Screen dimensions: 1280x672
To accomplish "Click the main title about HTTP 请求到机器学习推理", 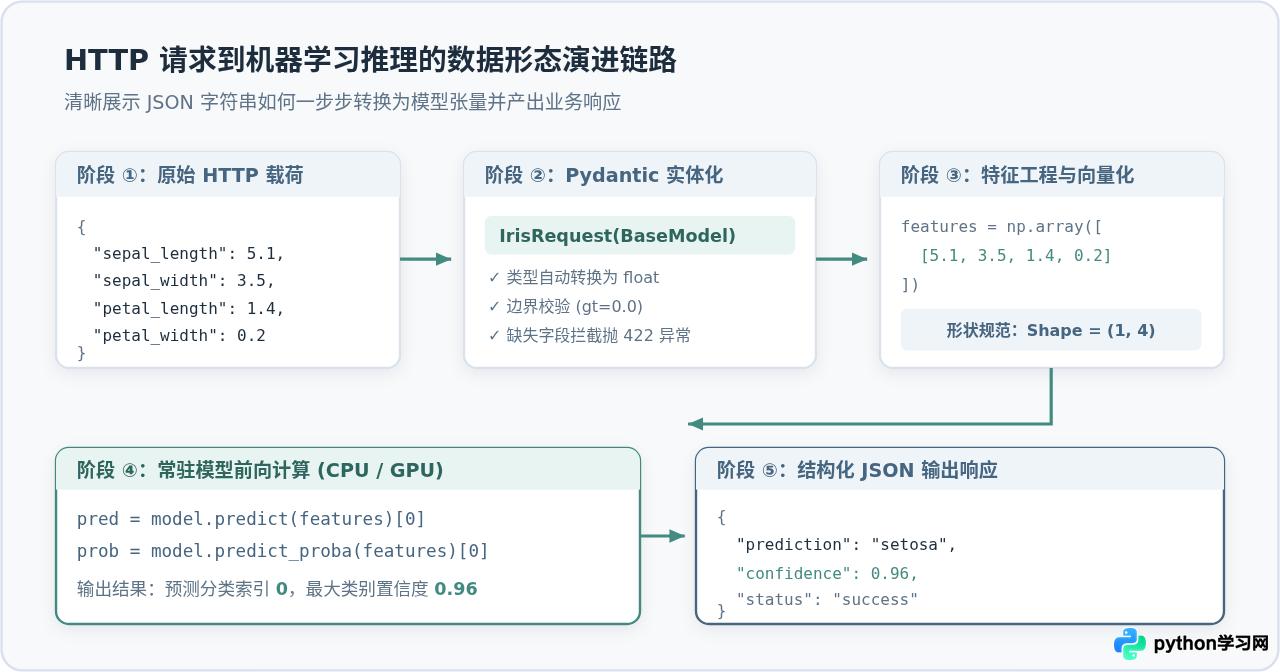I will (x=370, y=60).
